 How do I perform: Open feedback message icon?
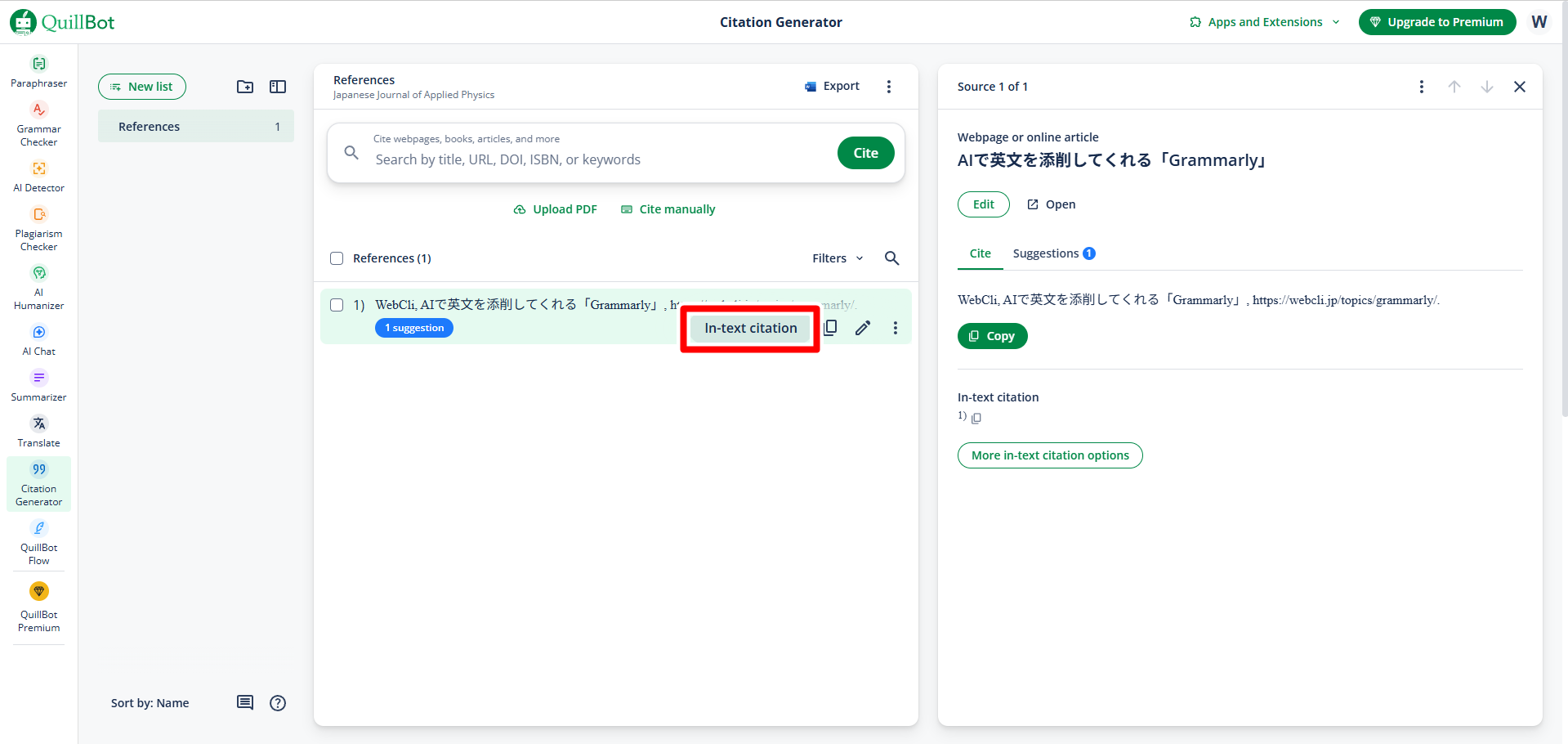245,703
